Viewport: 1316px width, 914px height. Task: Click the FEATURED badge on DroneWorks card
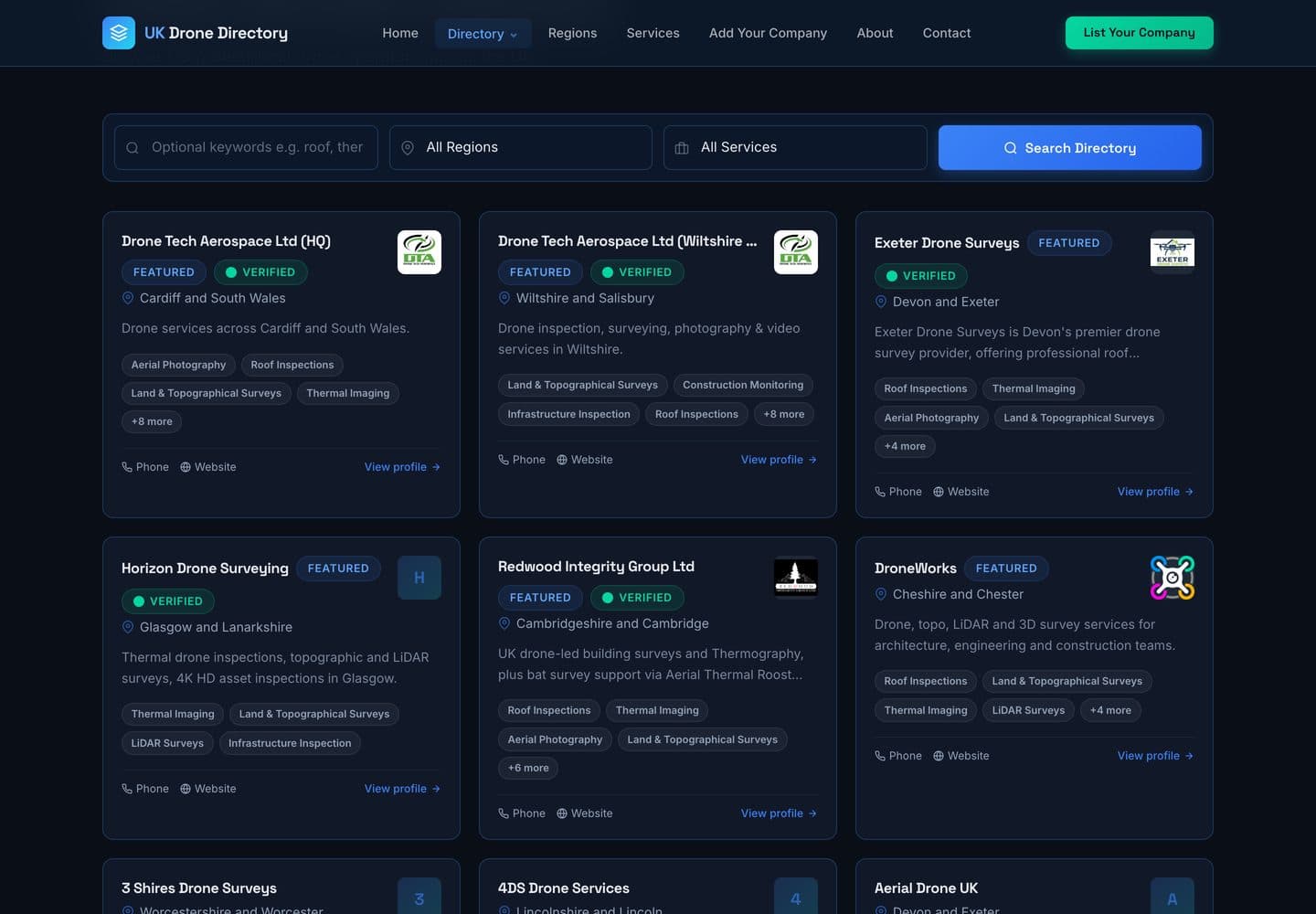click(x=1006, y=569)
